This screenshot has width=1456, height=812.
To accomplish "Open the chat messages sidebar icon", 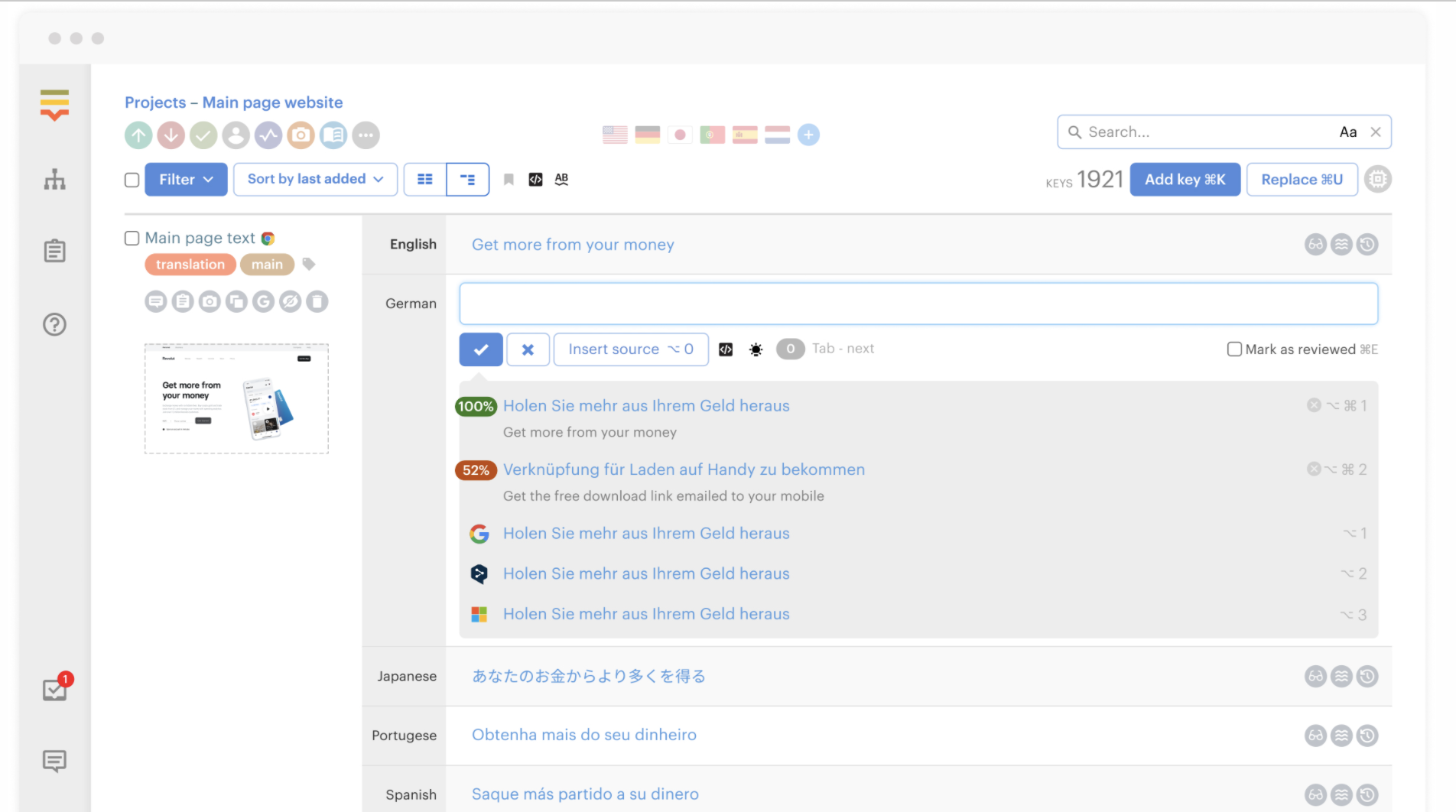I will tap(54, 761).
